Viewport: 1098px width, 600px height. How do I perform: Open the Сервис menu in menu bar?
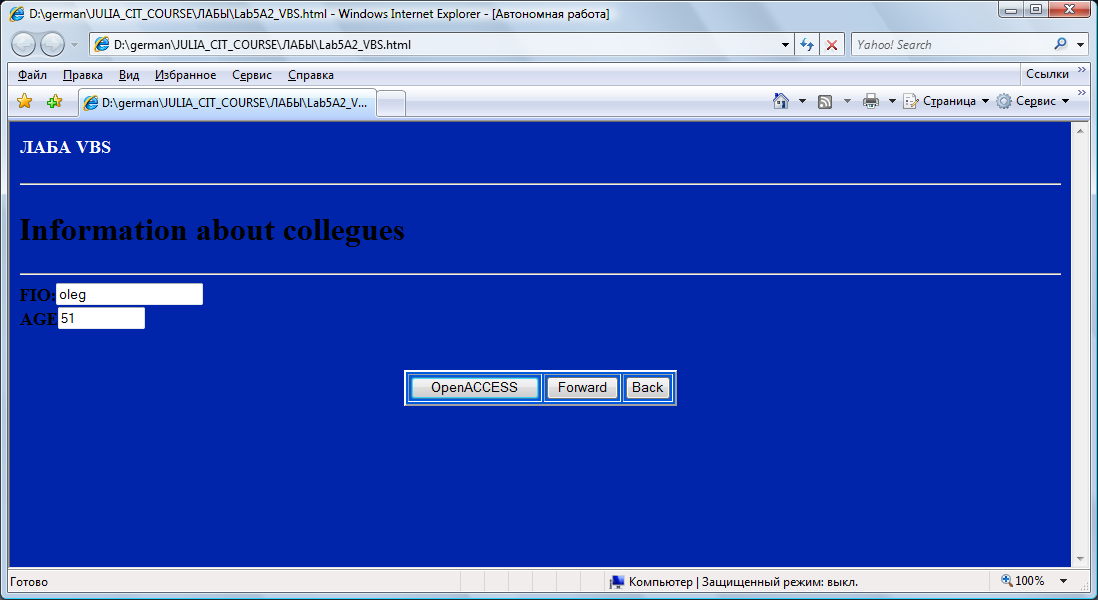pos(252,75)
